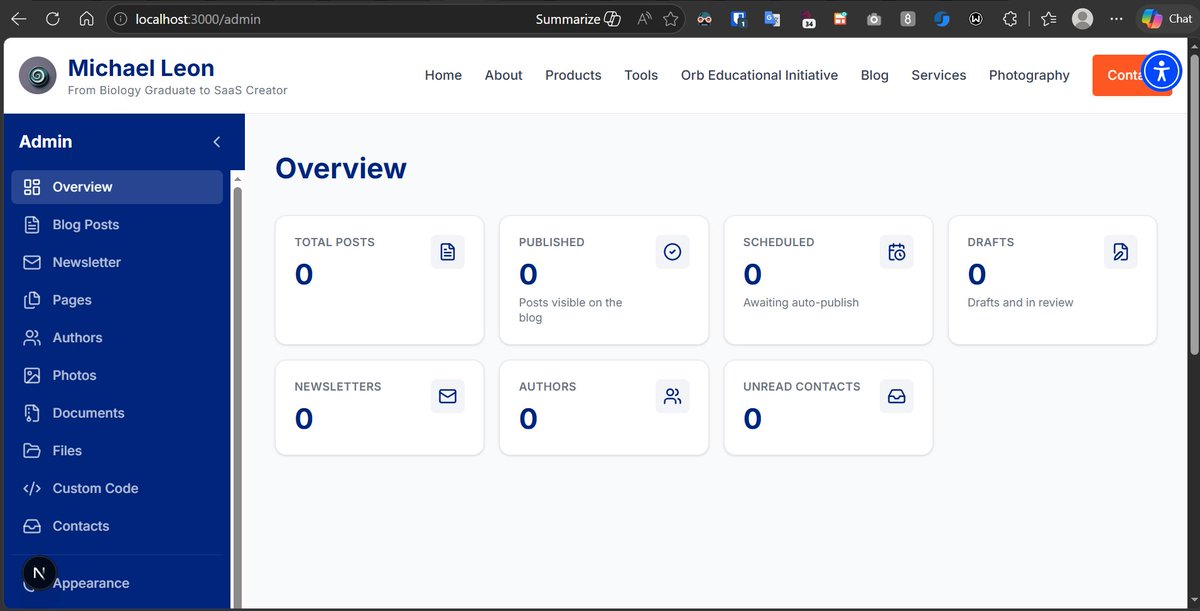
Task: Click the Michael Leon site title
Action: [x=141, y=68]
